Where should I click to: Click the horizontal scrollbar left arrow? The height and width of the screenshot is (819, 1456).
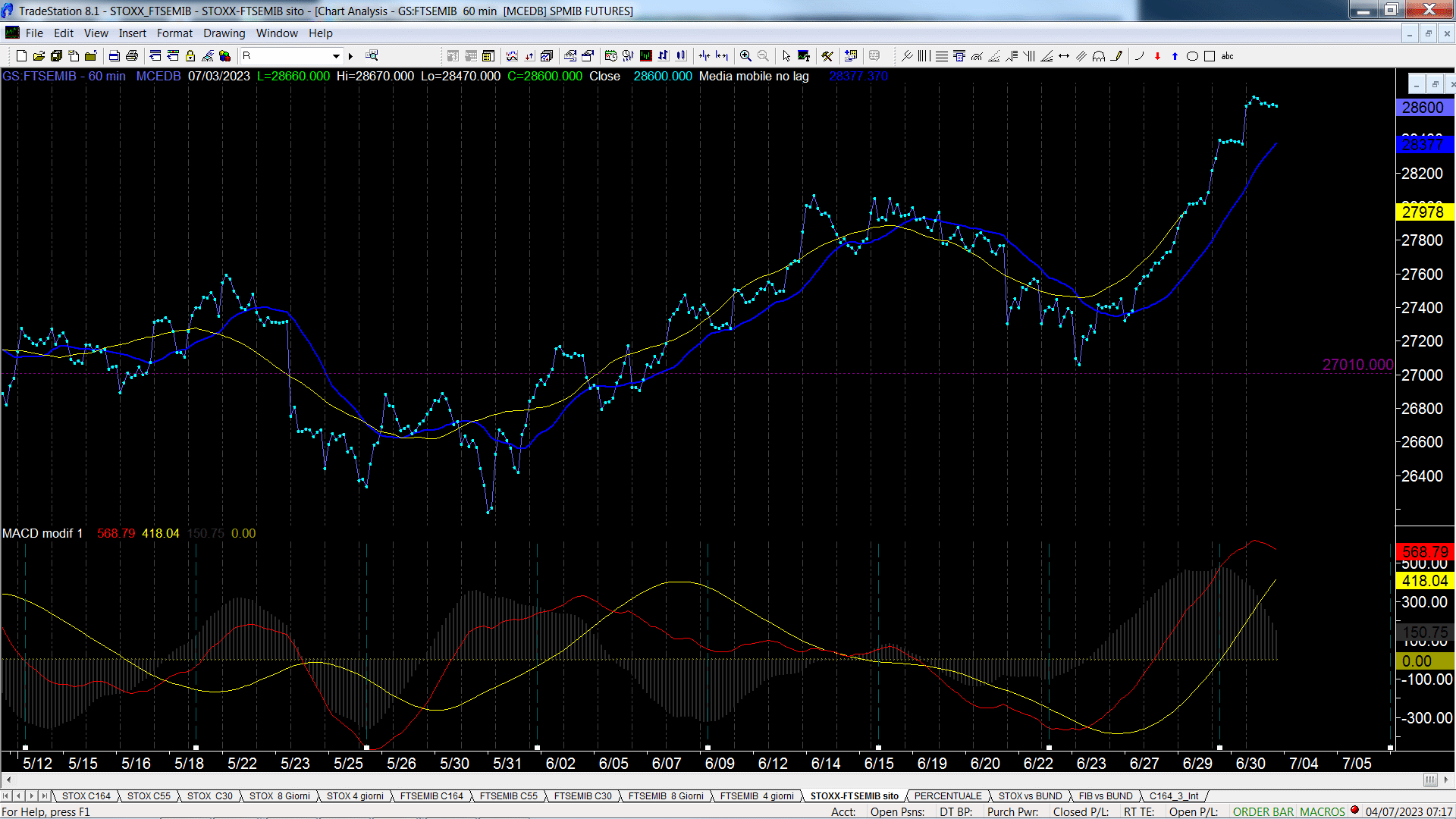(x=8, y=780)
